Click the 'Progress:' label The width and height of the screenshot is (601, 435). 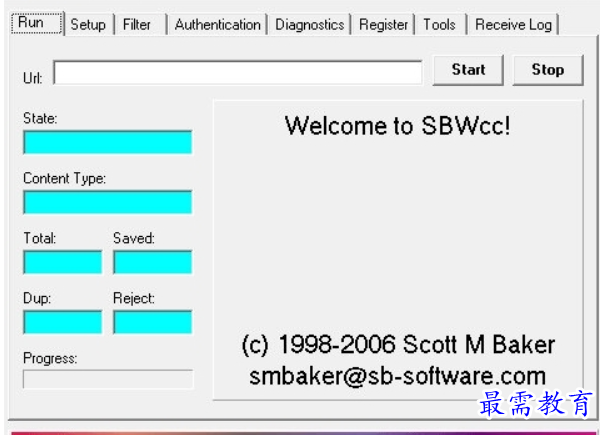pyautogui.click(x=50, y=358)
